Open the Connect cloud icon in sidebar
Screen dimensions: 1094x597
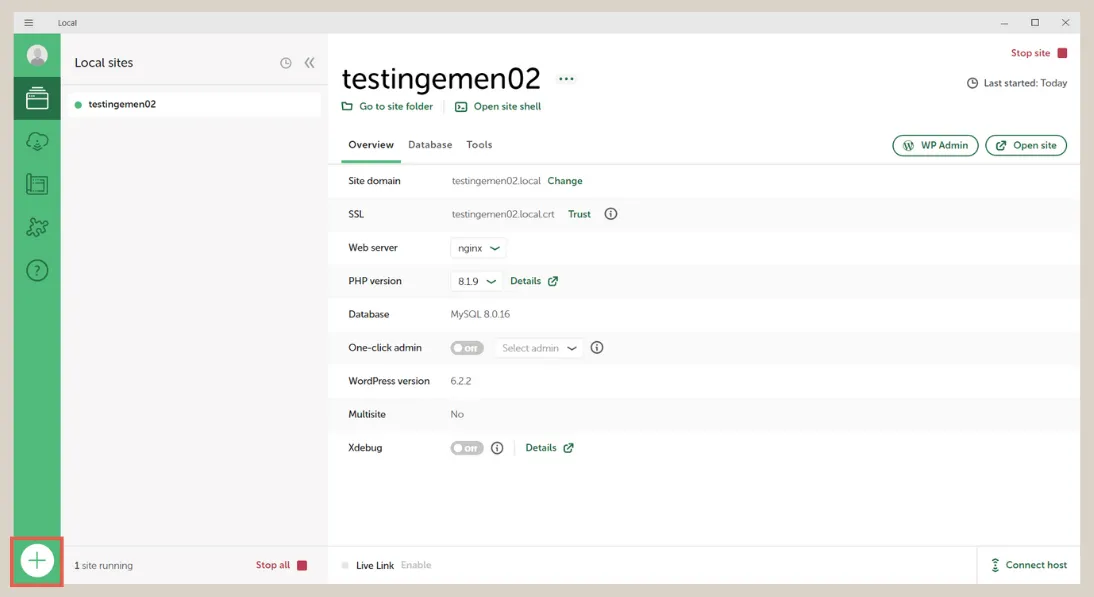click(37, 141)
